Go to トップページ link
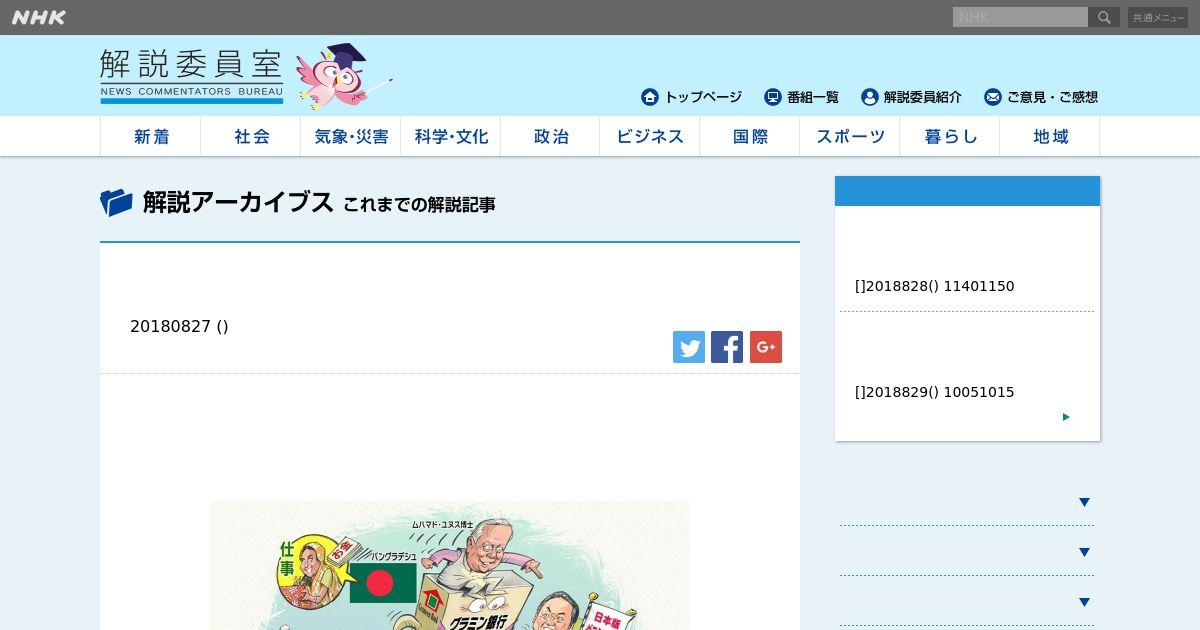This screenshot has height=630, width=1200. pos(703,97)
